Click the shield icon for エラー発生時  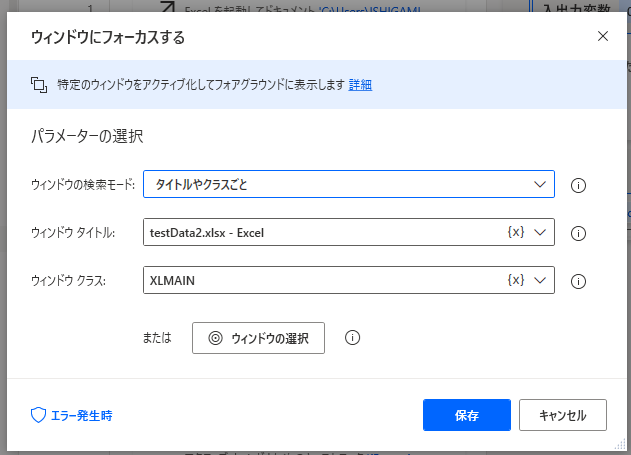38,415
